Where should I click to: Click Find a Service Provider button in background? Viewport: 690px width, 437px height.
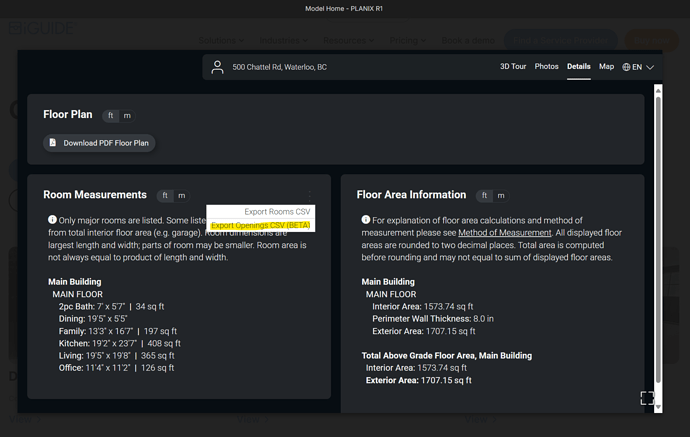[x=560, y=40]
